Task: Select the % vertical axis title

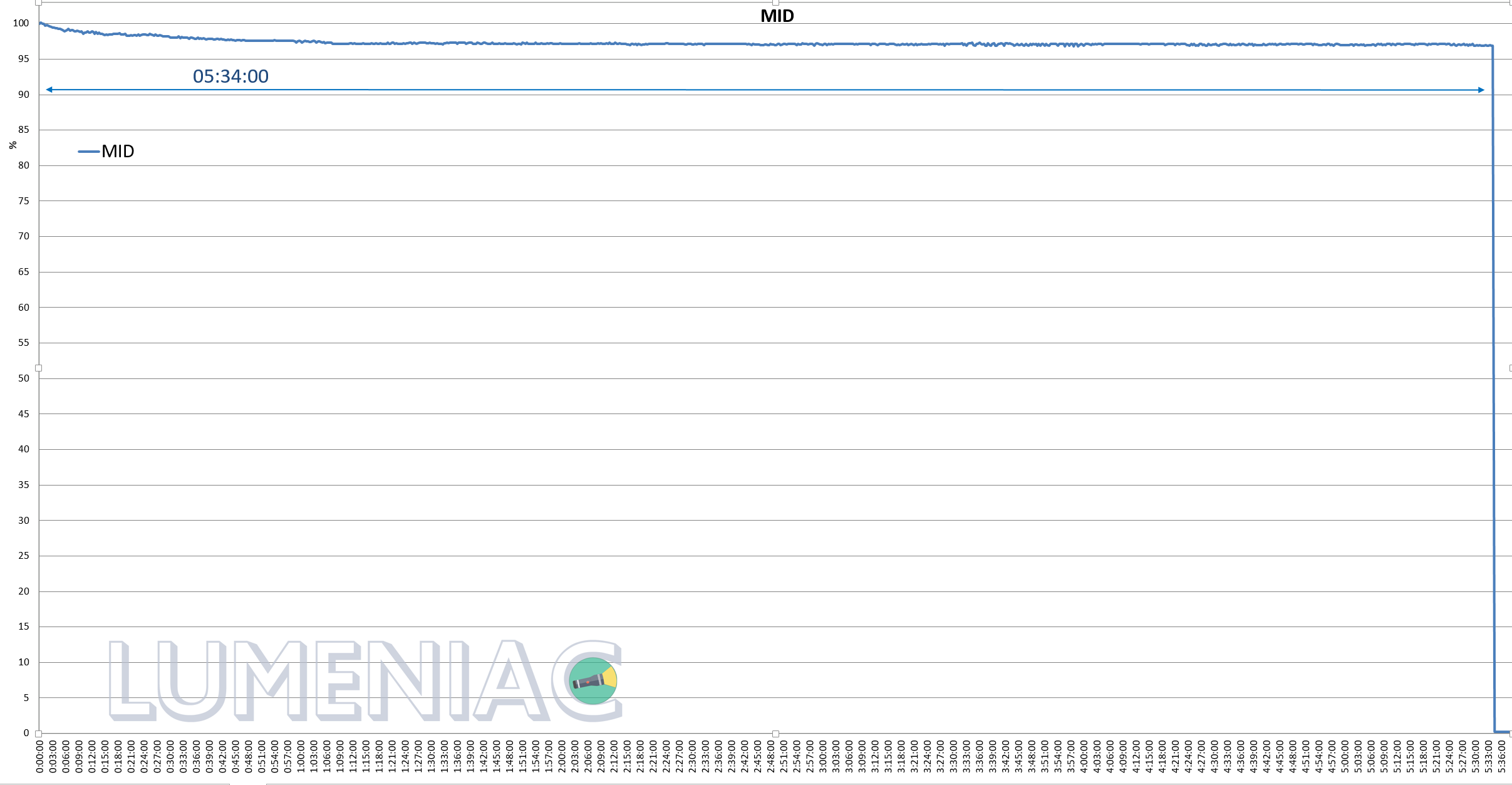Action: click(13, 145)
